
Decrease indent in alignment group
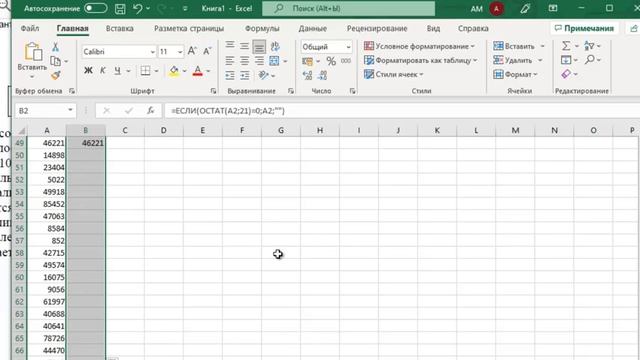(x=230, y=76)
